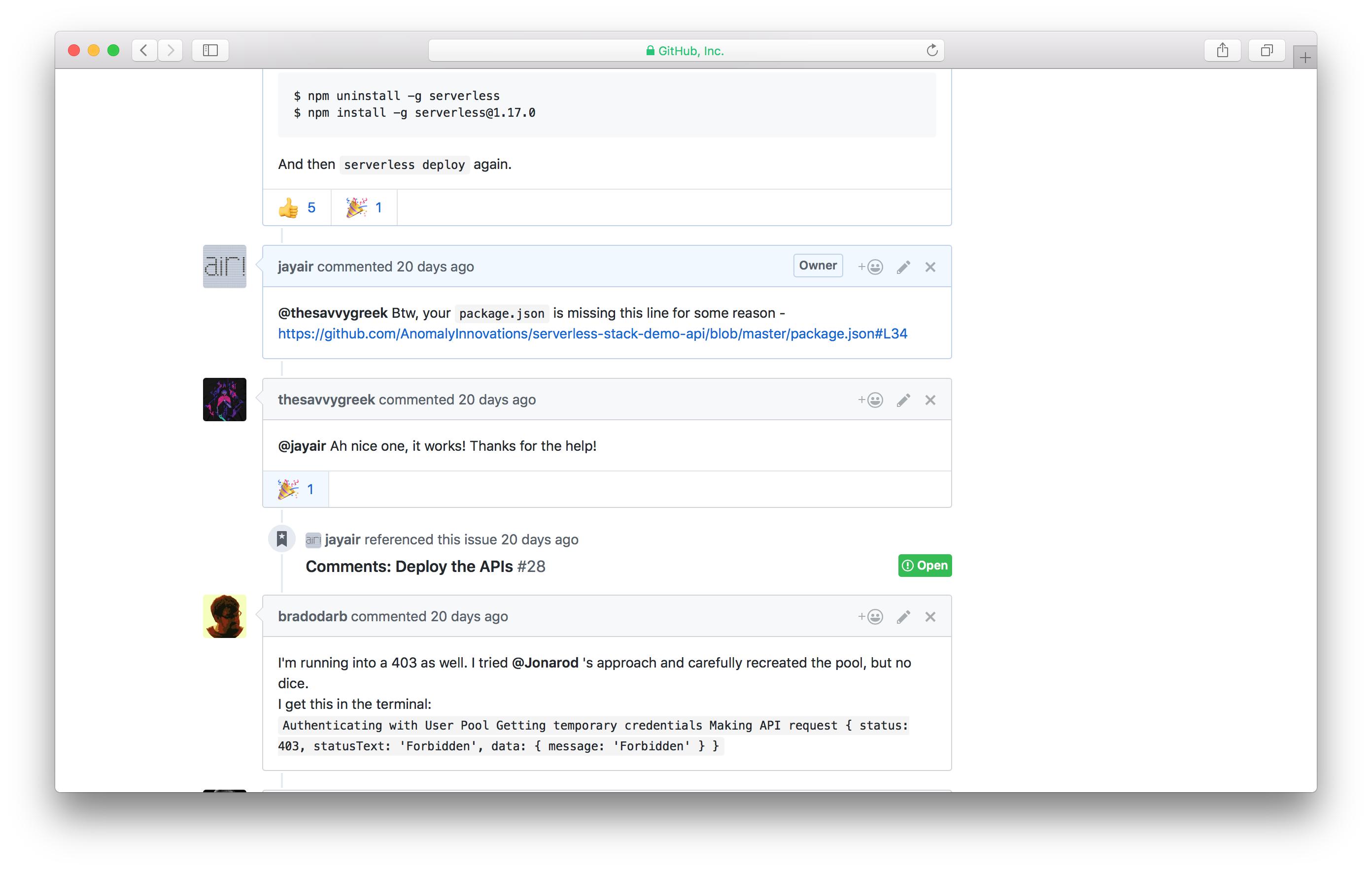
Task: Delete bradodarb's comment with X icon
Action: coord(930,616)
